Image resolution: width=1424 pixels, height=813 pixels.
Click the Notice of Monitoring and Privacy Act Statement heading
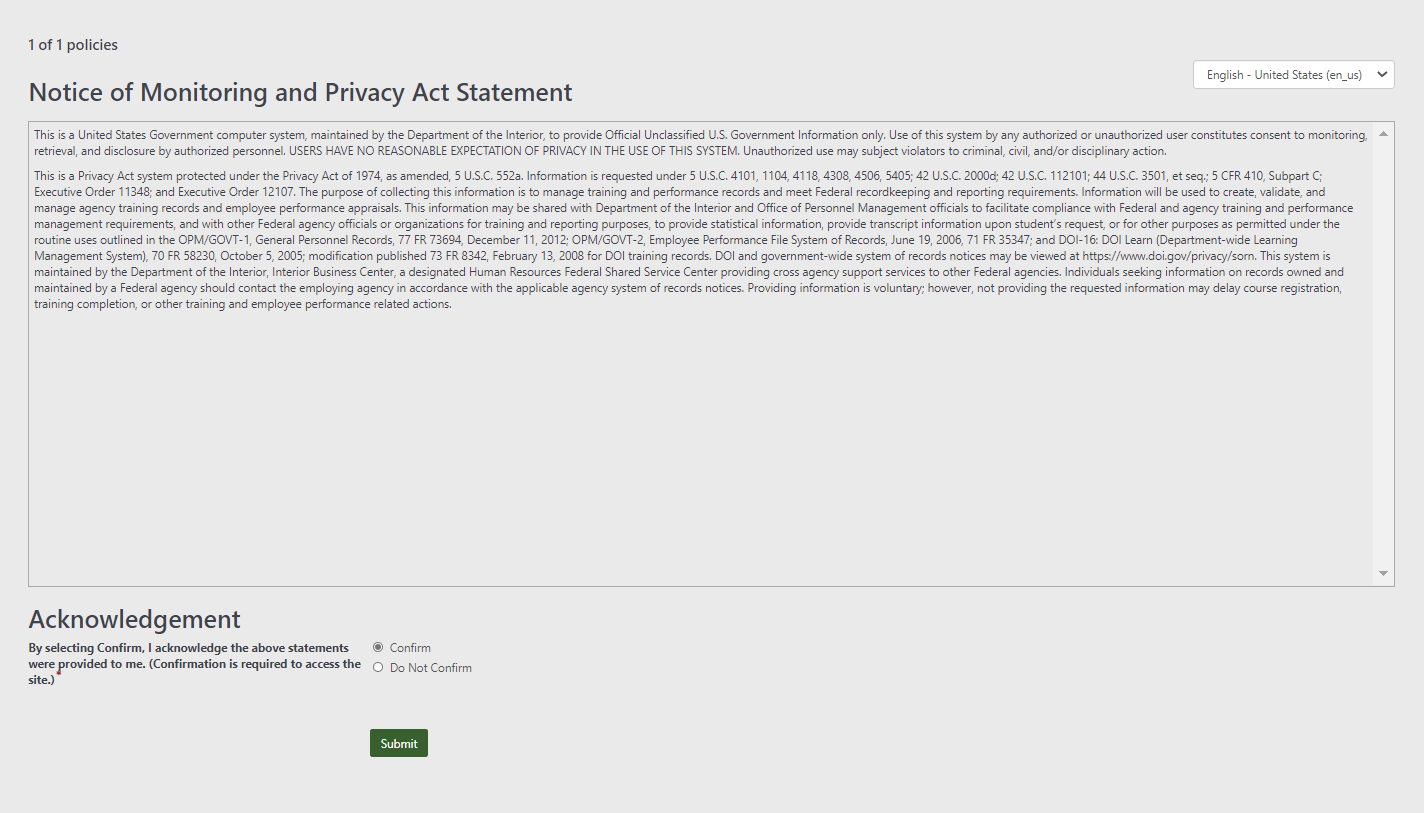300,92
